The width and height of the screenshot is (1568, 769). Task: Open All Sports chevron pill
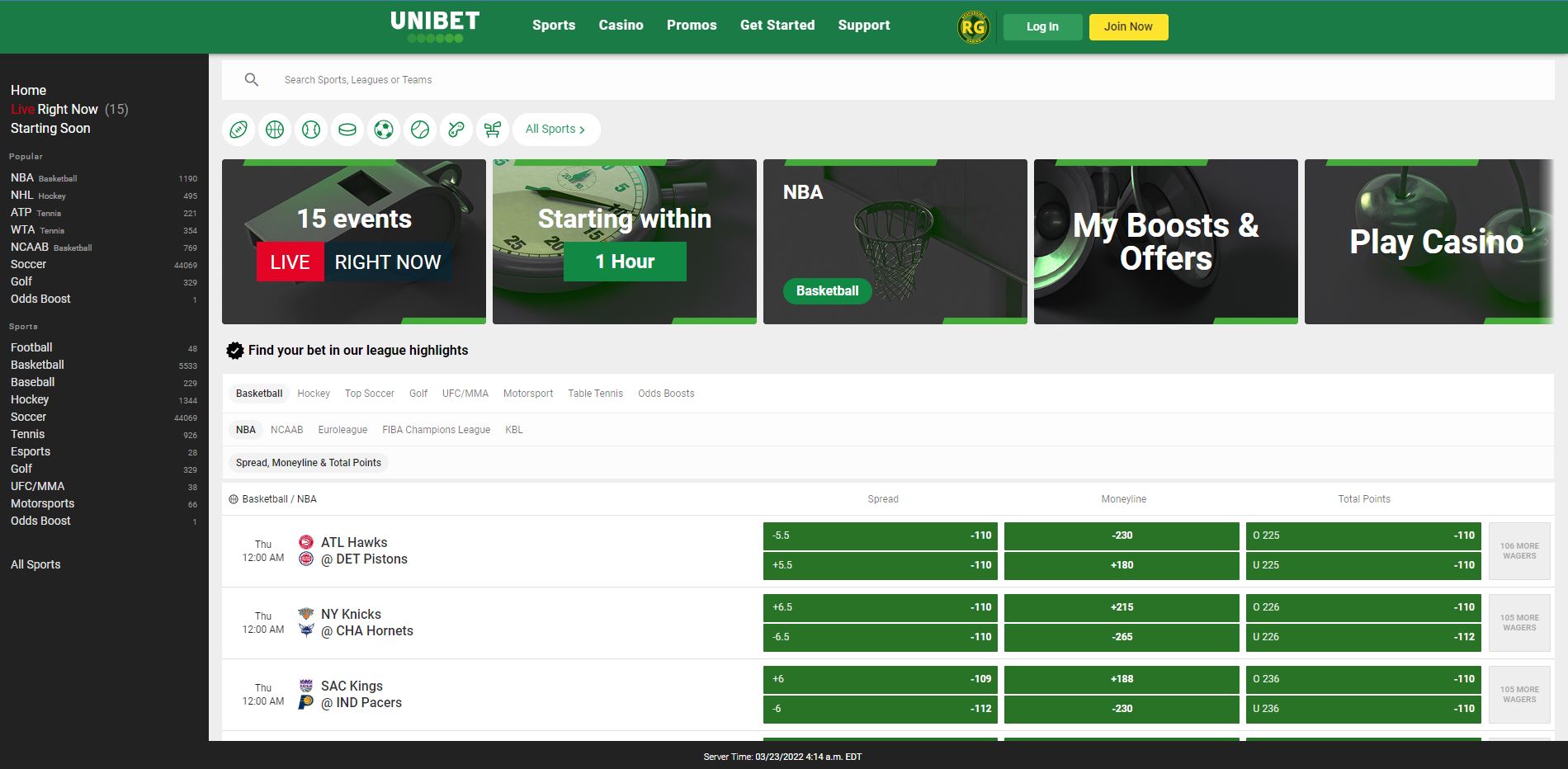556,130
